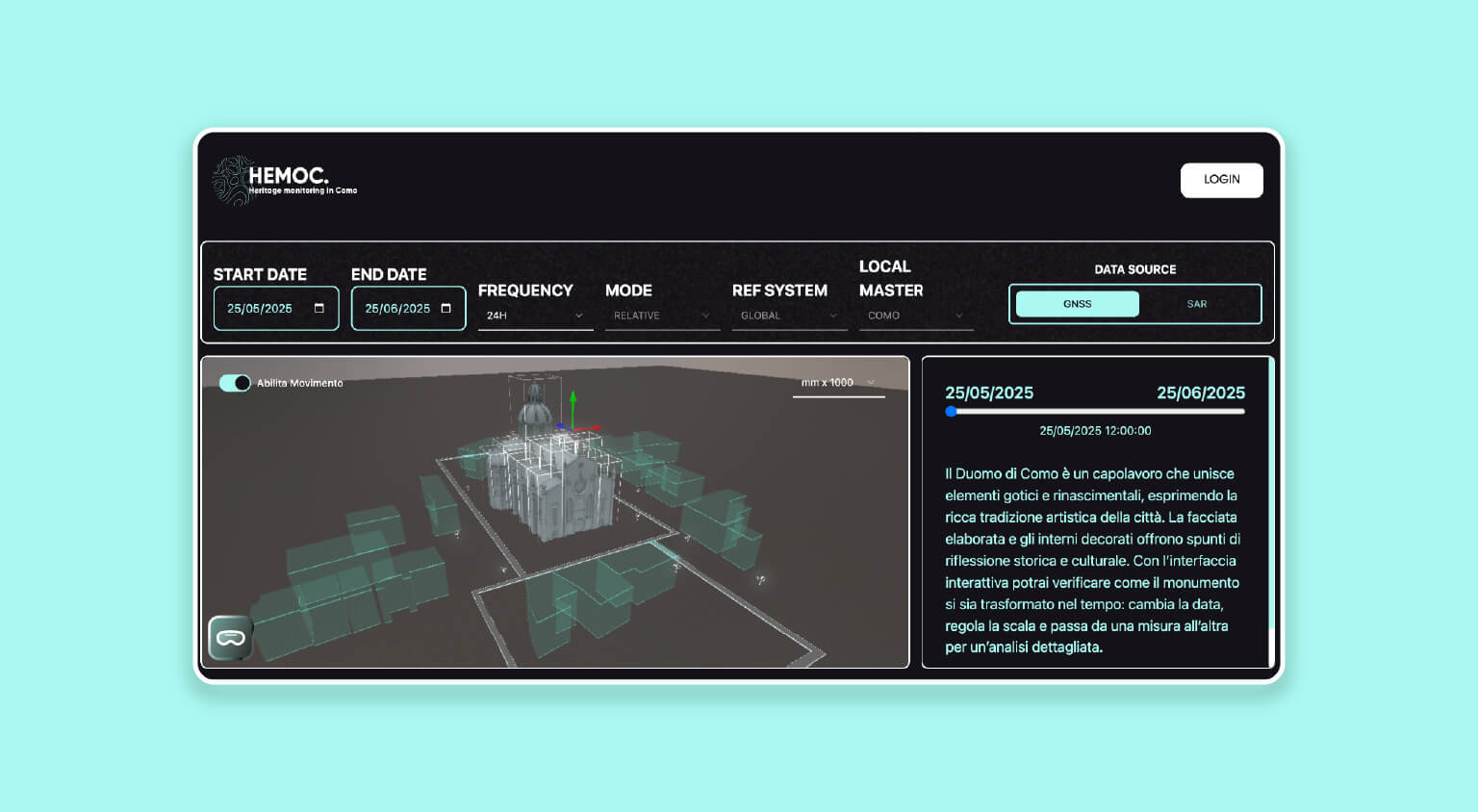Open the VR headset view icon
Viewport: 1478px width, 812px height.
[x=231, y=638]
